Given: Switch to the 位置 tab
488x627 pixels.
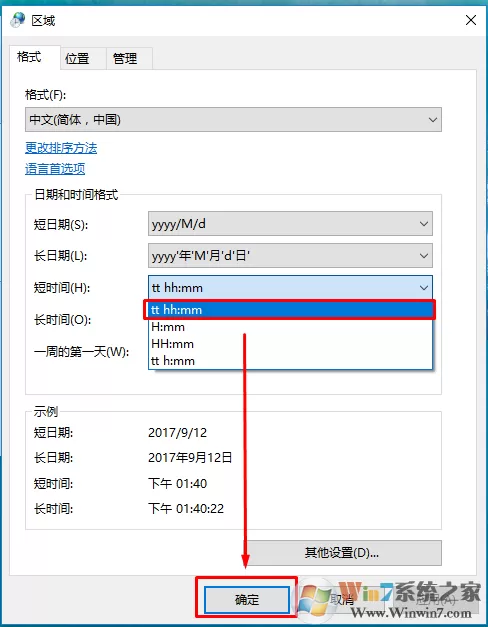Looking at the screenshot, I should click(77, 59).
